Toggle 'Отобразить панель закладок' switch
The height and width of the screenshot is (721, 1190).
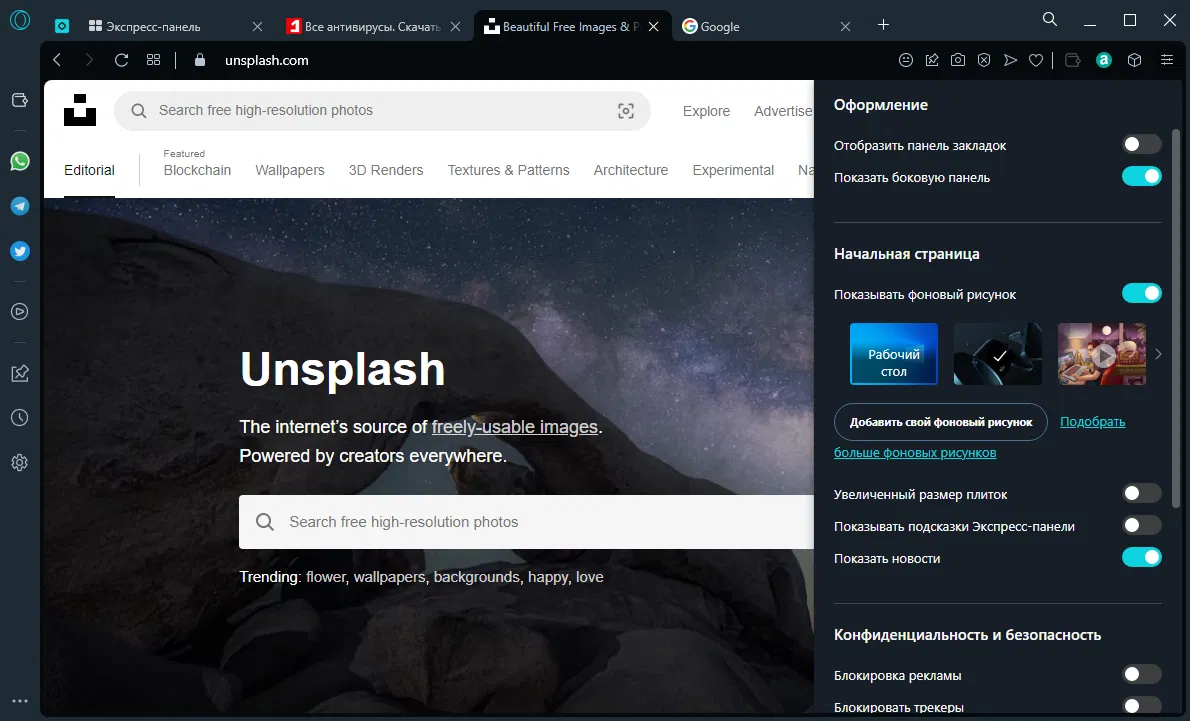click(x=1141, y=144)
